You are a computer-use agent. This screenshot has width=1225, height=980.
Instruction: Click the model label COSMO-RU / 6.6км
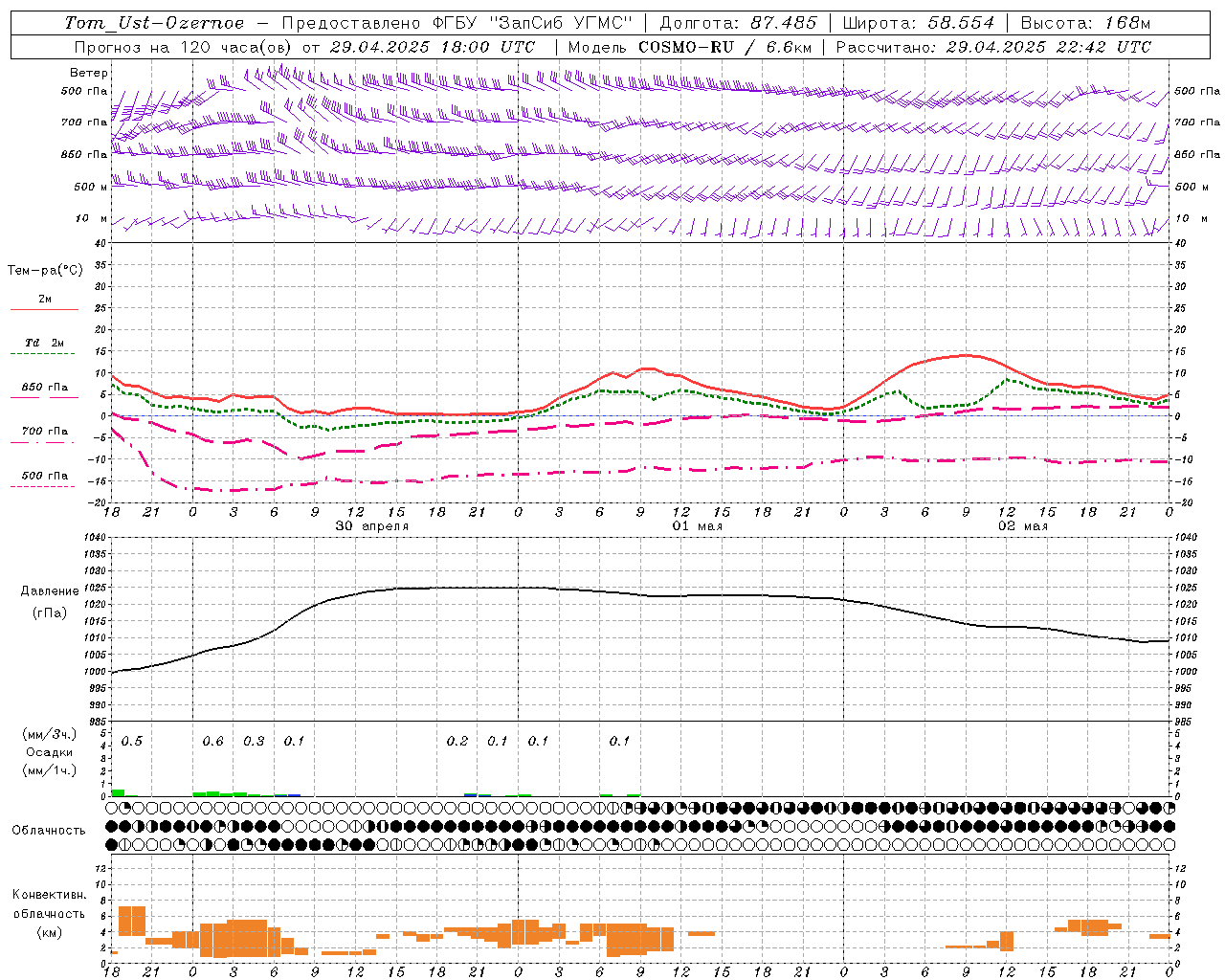pyautogui.click(x=725, y=47)
